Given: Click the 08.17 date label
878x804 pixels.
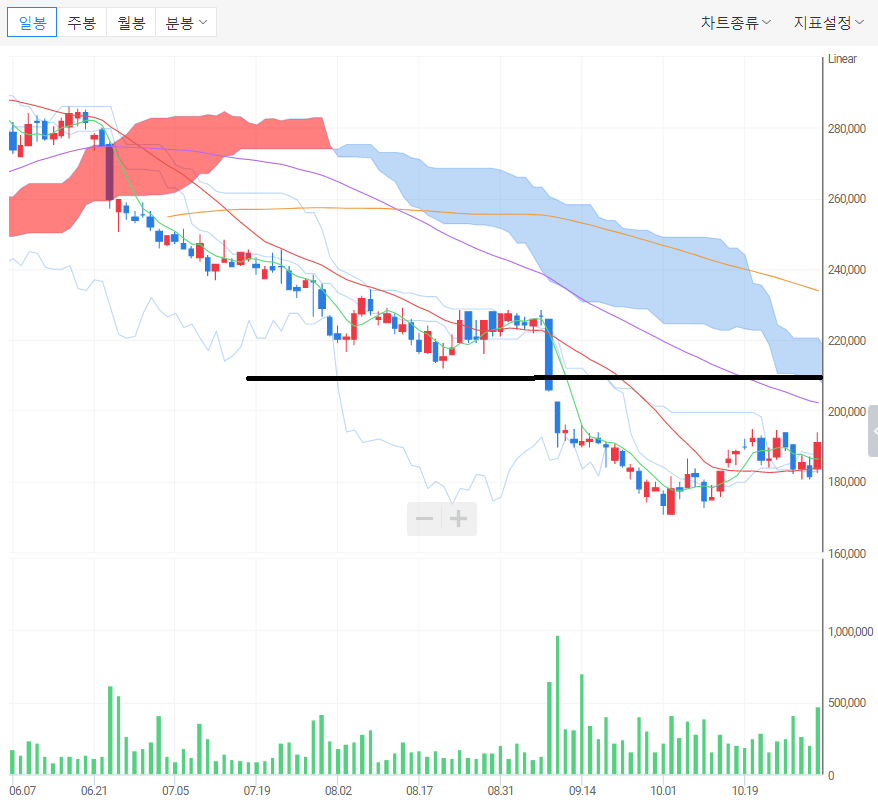Looking at the screenshot, I should click(419, 791).
